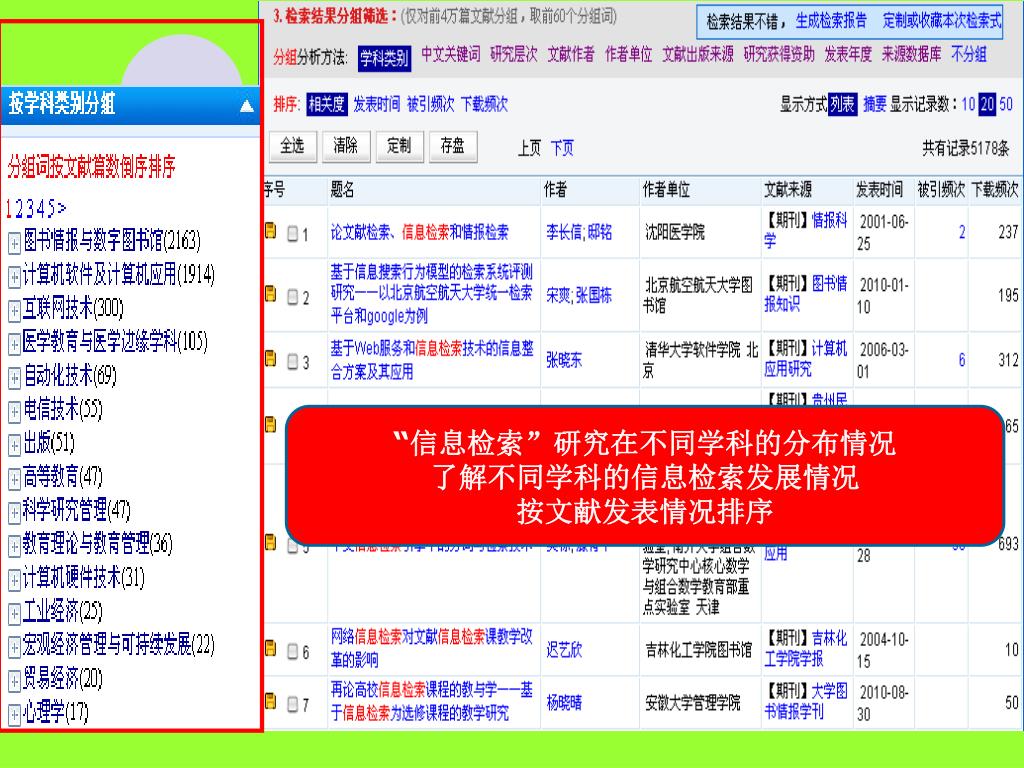Click the yellow document icon in row 1
Viewport: 1024px width, 768px height.
270,231
